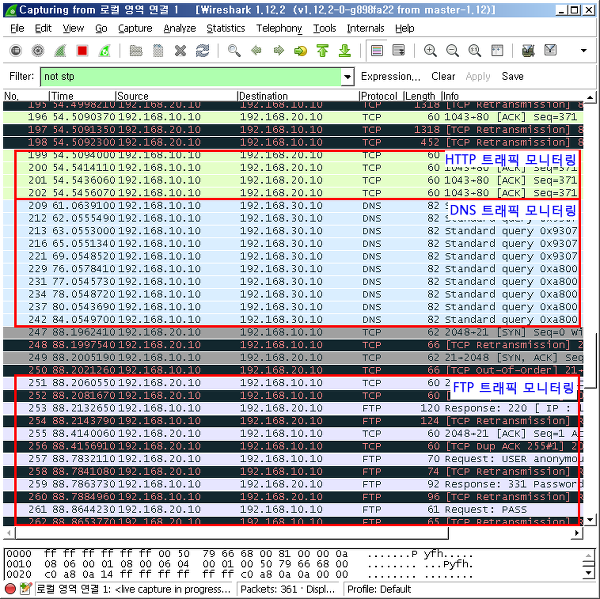Open the Help menu
Image resolution: width=600 pixels, height=599 pixels.
[404, 28]
